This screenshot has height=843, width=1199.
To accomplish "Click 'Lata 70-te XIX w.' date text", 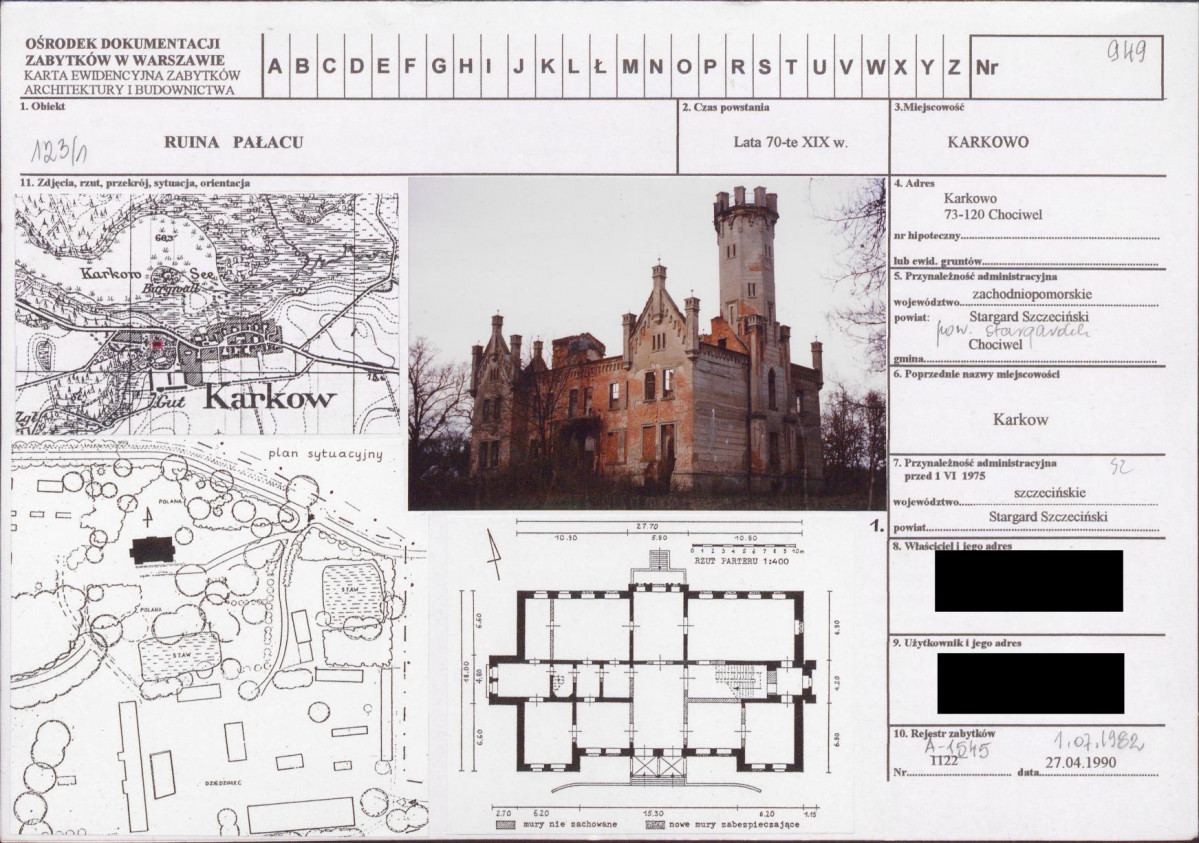I will click(x=791, y=142).
